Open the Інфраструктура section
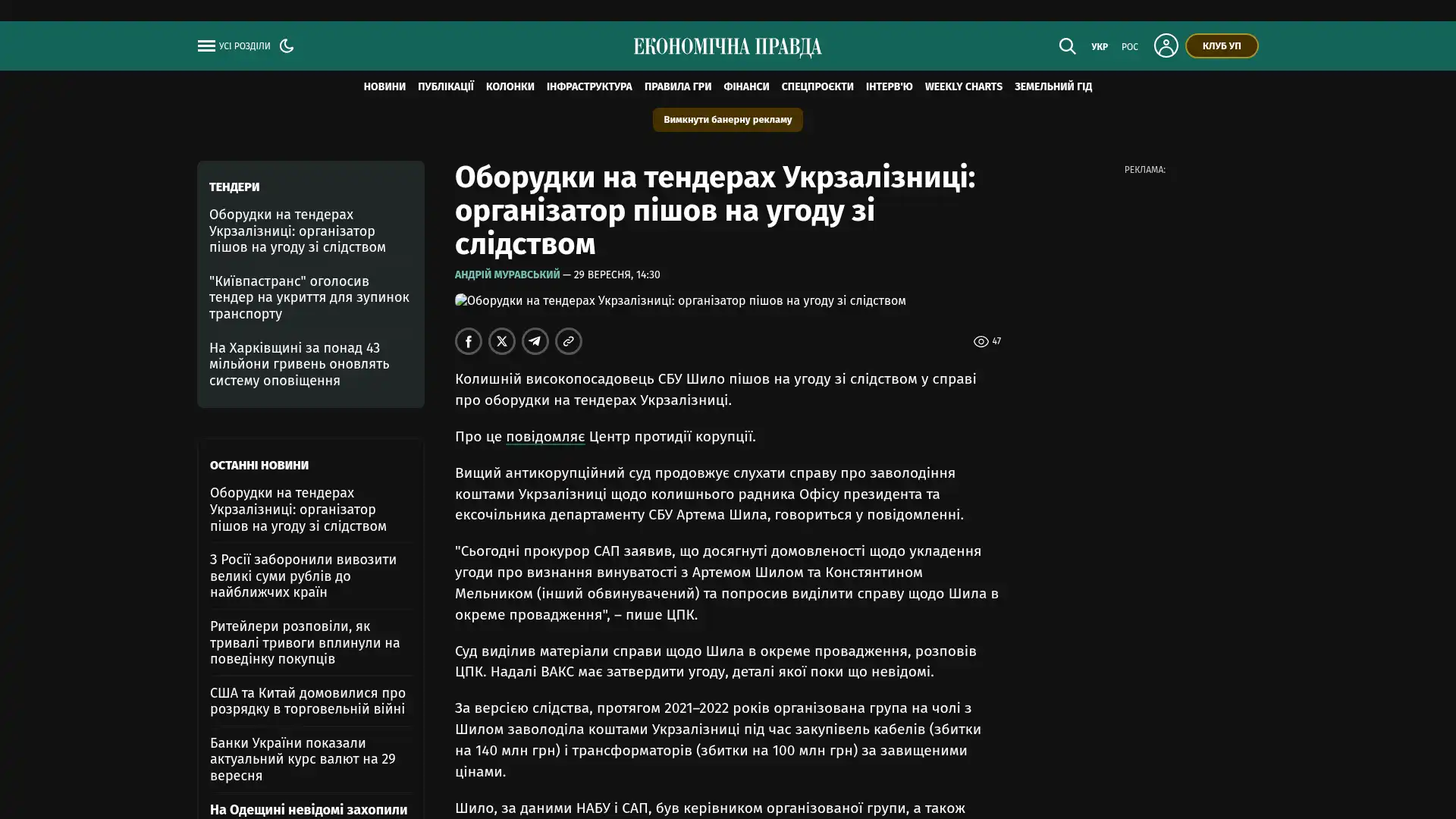 (x=589, y=87)
